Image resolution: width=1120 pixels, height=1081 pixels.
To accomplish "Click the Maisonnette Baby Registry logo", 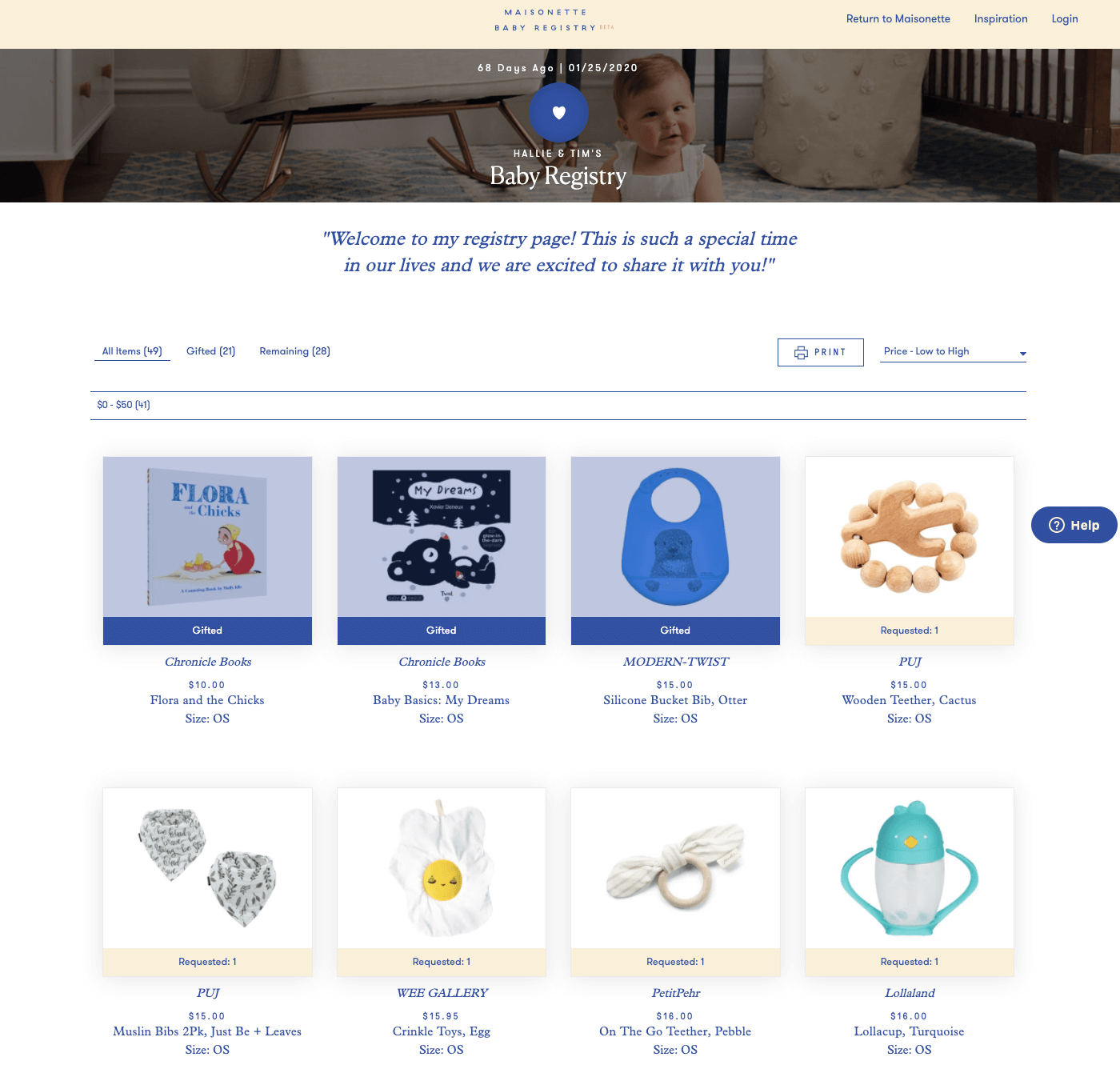I will click(x=554, y=20).
